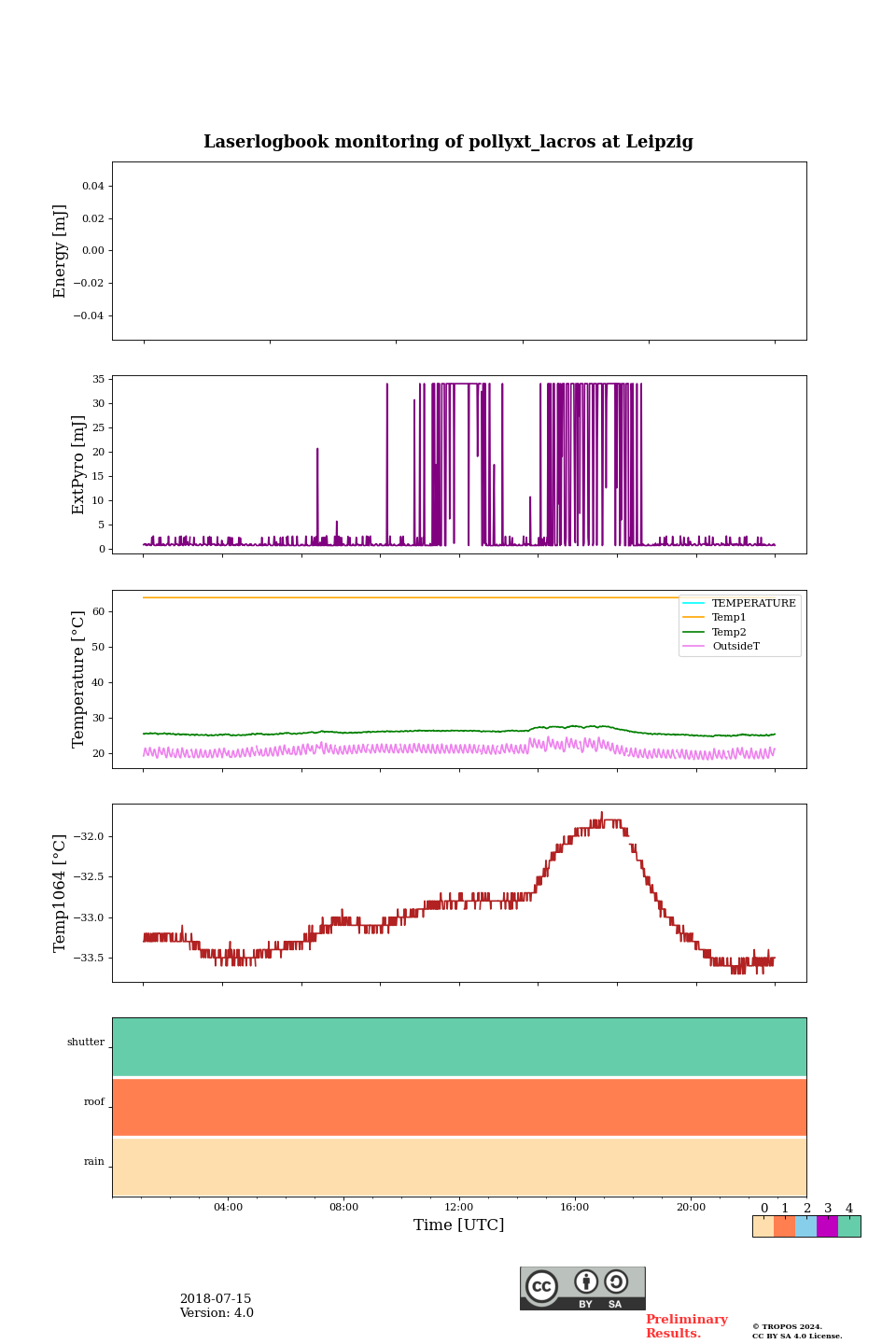
Task: Click the 08:00 time tick label
Action: (x=343, y=1208)
